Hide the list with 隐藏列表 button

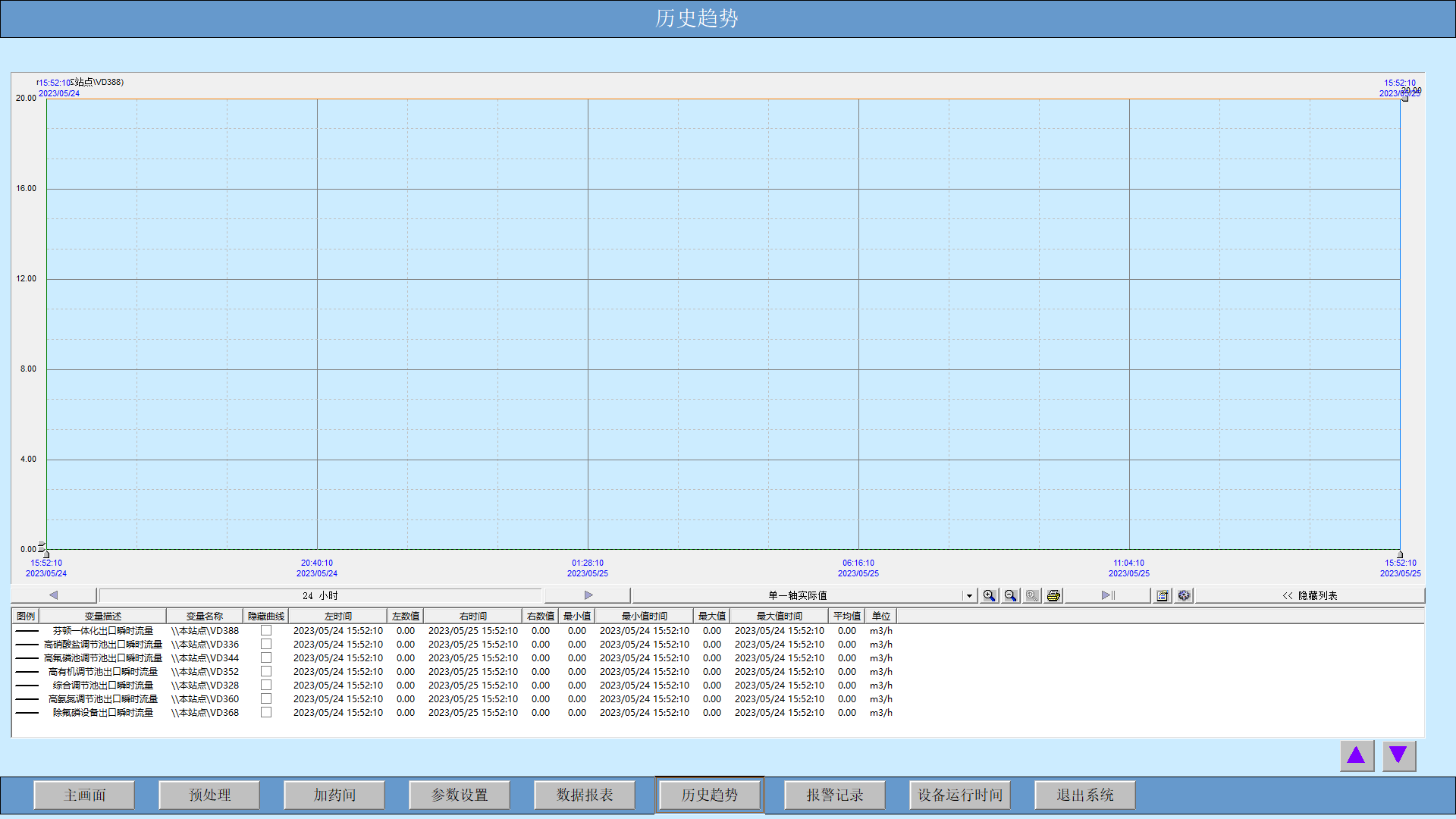pyautogui.click(x=1310, y=595)
